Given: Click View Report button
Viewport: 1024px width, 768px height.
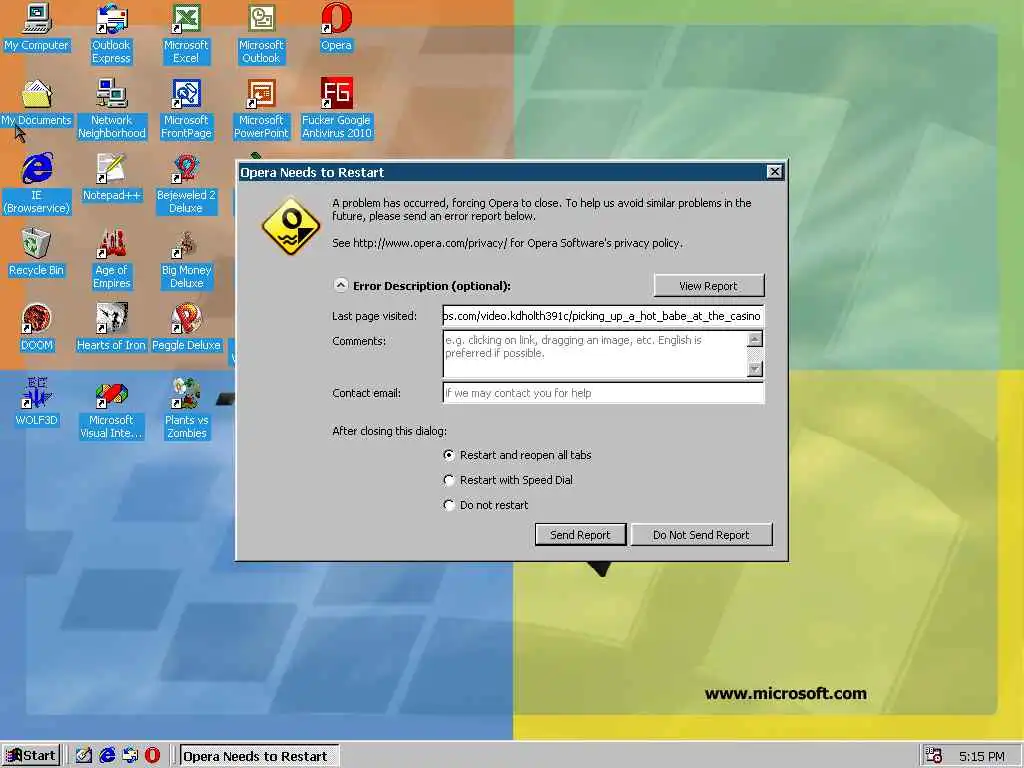Looking at the screenshot, I should [709, 286].
